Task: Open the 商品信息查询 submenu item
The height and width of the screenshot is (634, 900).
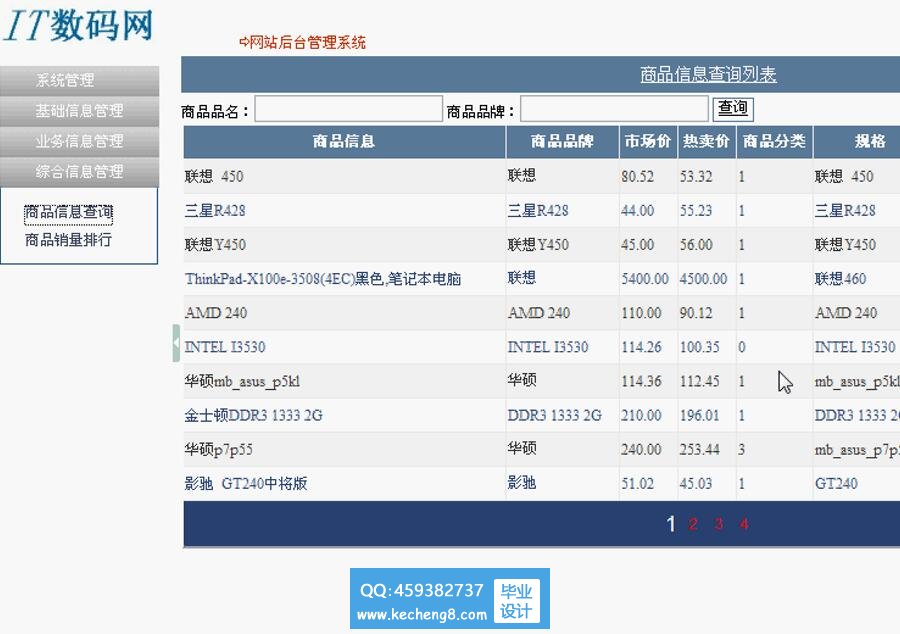Action: pyautogui.click(x=68, y=213)
